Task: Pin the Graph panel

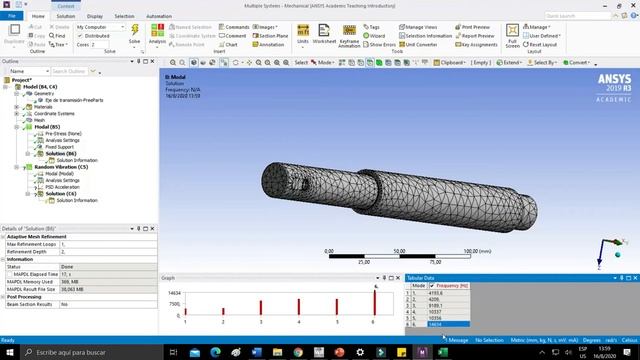Action: point(384,278)
